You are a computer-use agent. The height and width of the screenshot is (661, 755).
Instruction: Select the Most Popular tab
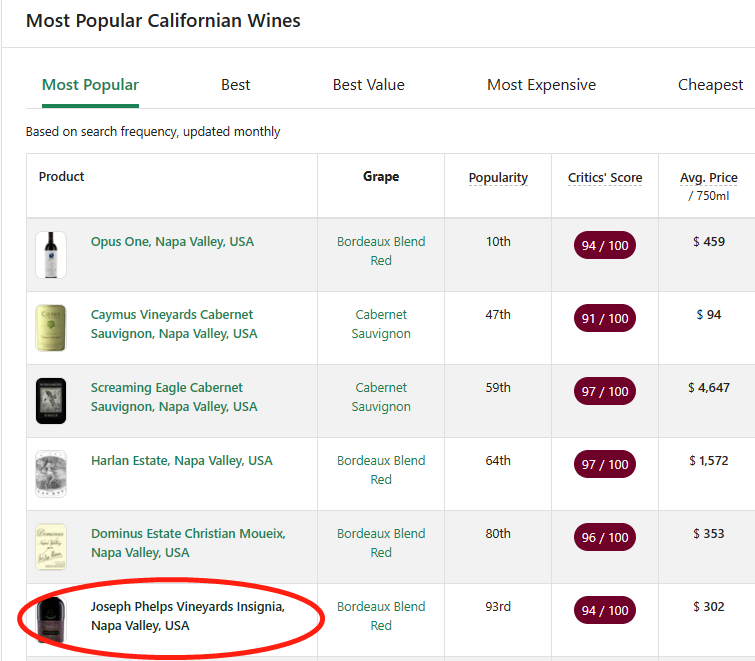pos(90,85)
